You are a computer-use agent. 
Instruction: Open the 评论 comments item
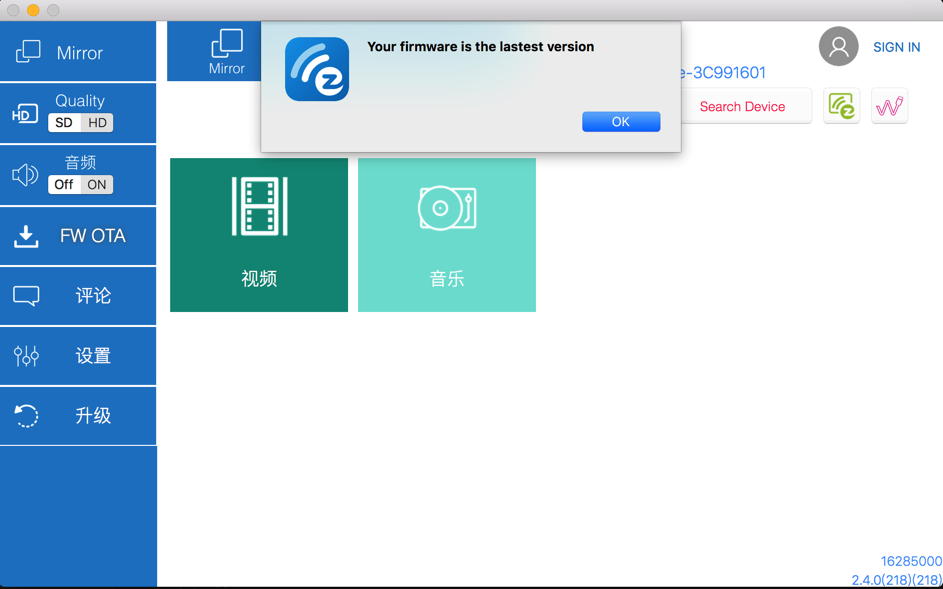pos(78,296)
